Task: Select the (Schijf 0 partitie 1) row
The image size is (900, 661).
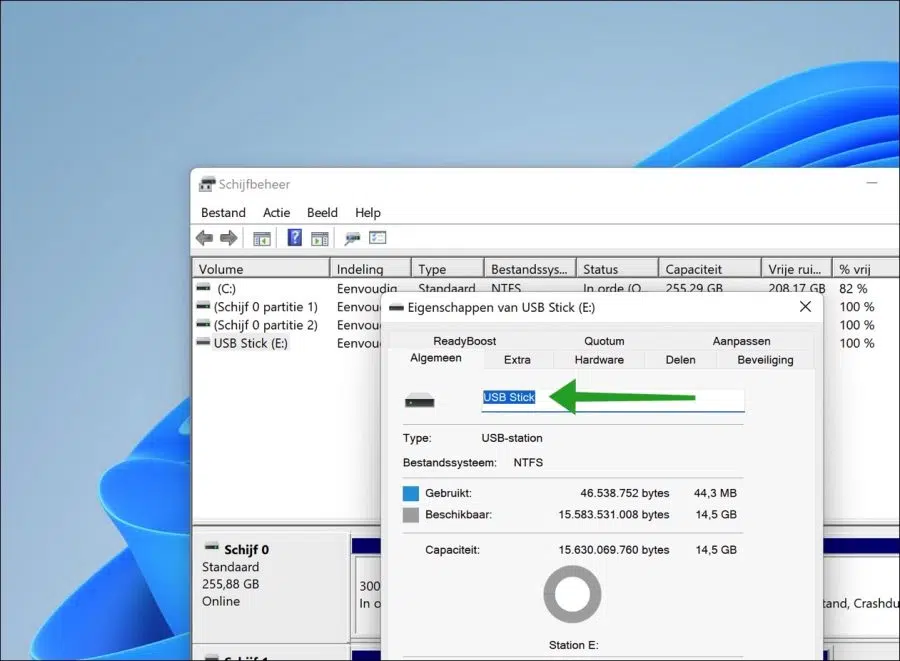Action: tap(266, 306)
